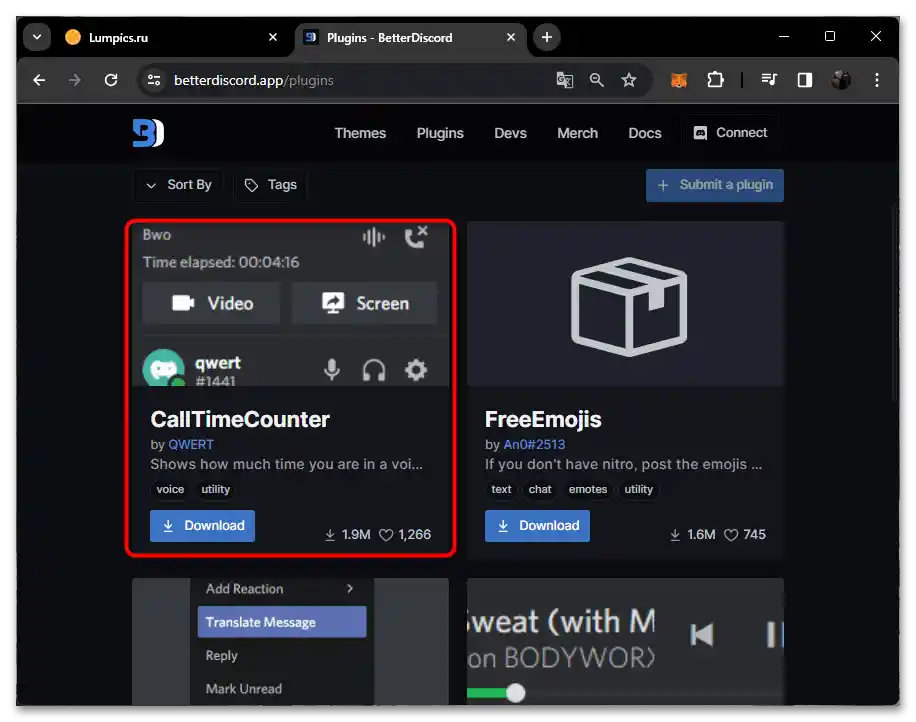Open the FreeEmojis plugin title
Screen dimensions: 916x722
(x=543, y=419)
